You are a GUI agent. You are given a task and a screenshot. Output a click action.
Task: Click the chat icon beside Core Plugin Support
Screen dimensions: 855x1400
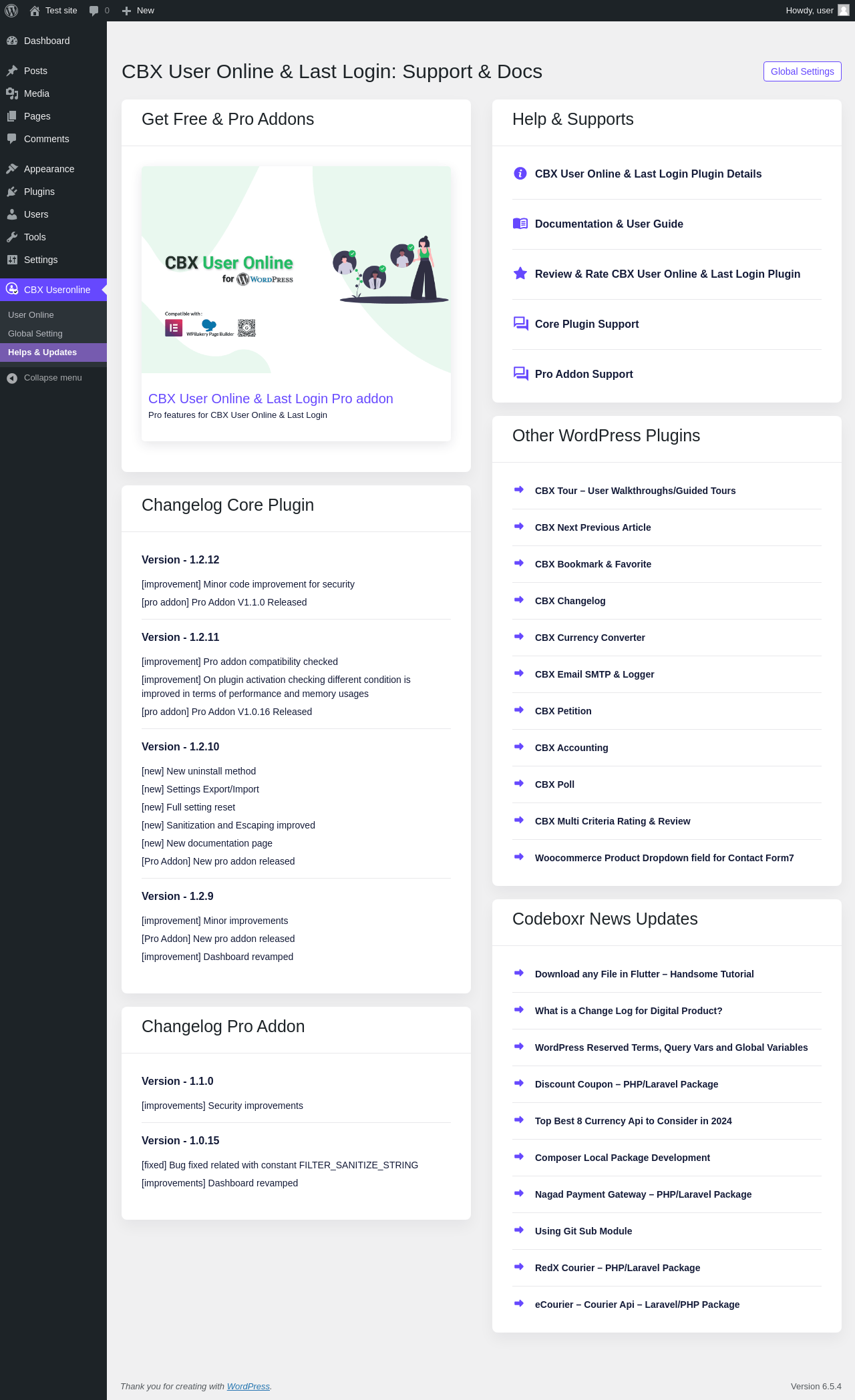(521, 324)
